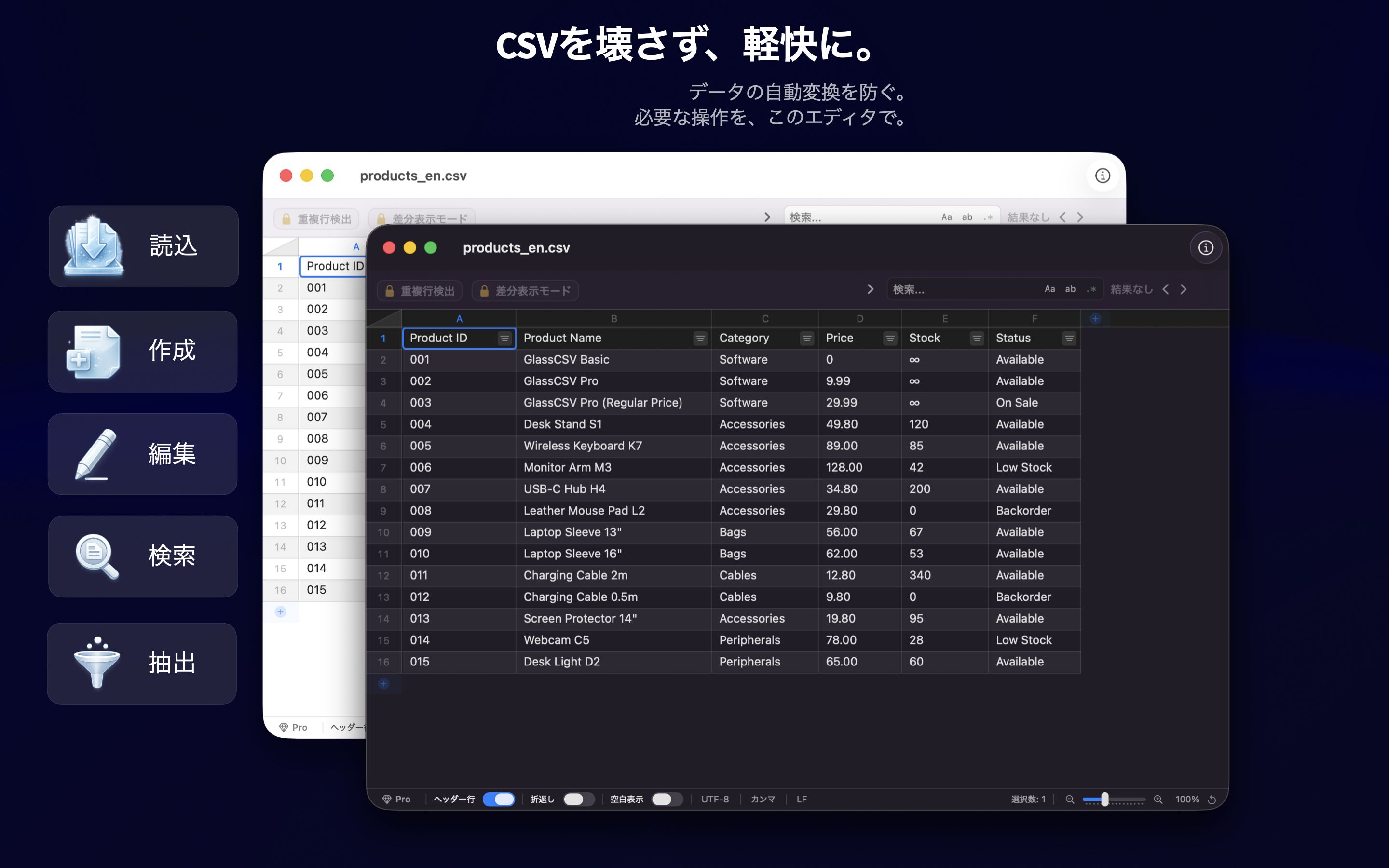Turn off the ヘッダー行 toggle
The width and height of the screenshot is (1389, 868).
(x=498, y=799)
